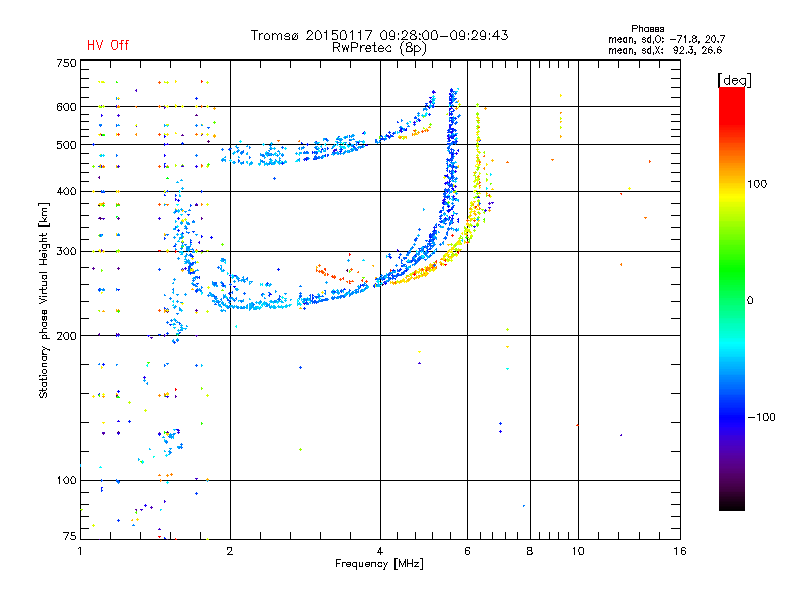
Task: Click the colorbar tick label '0'
Action: click(x=750, y=301)
